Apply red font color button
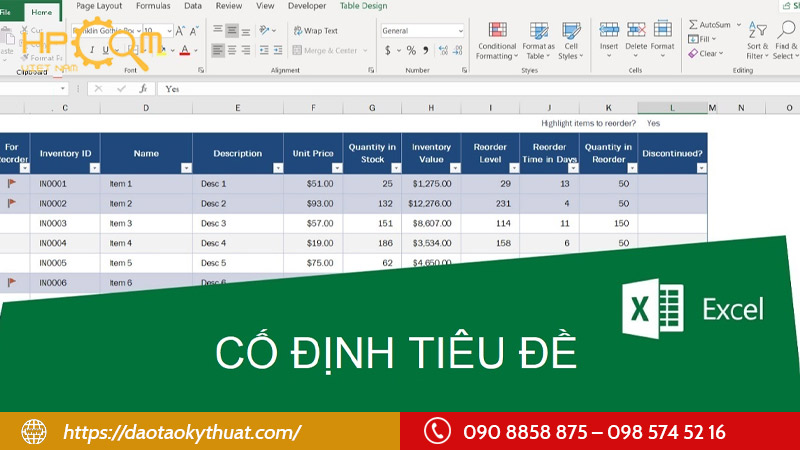This screenshot has height=450, width=800. 185,50
